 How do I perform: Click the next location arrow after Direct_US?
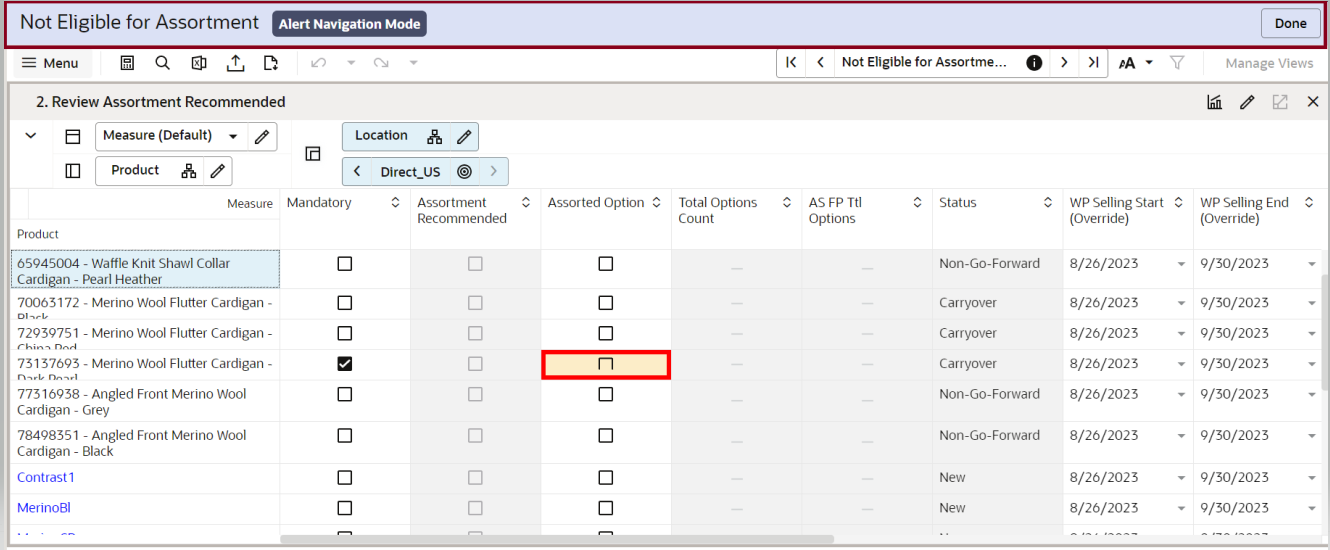[x=493, y=172]
